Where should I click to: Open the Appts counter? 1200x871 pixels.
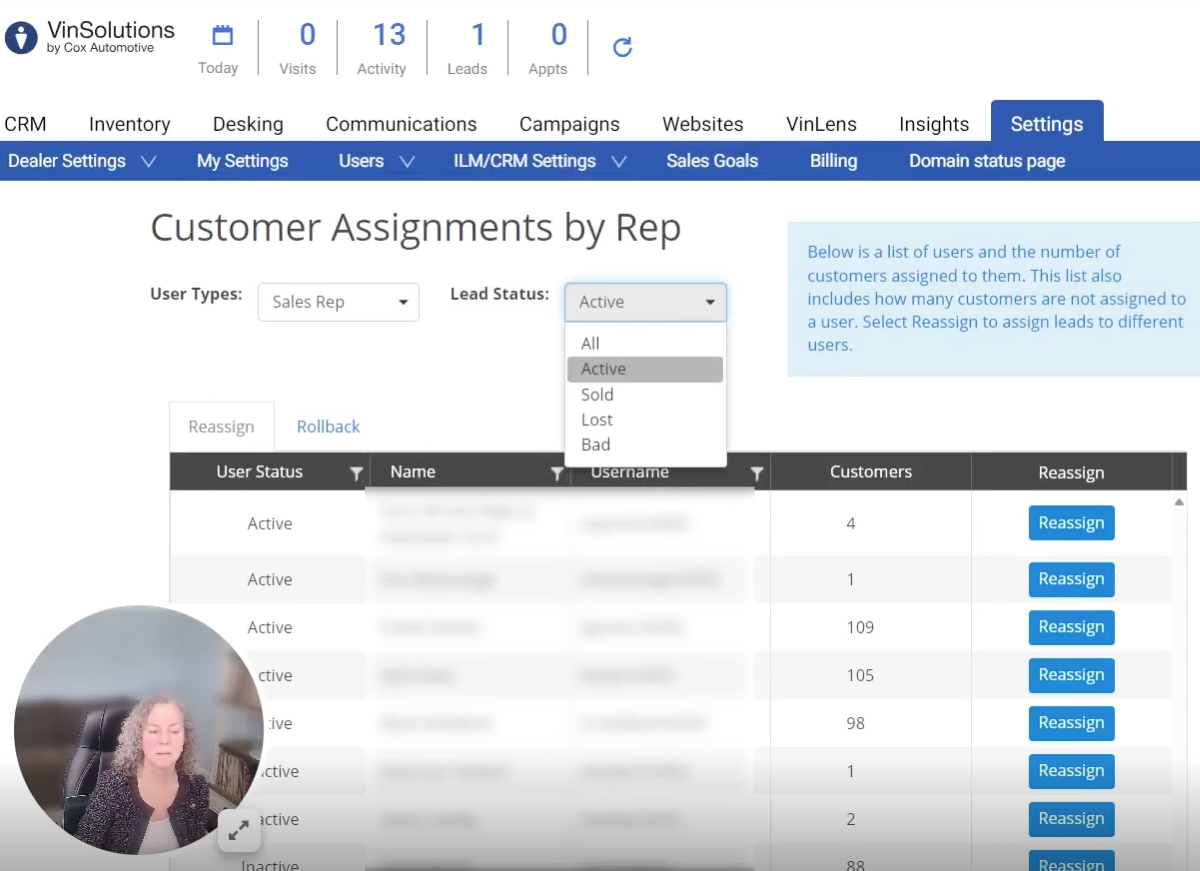(x=548, y=48)
